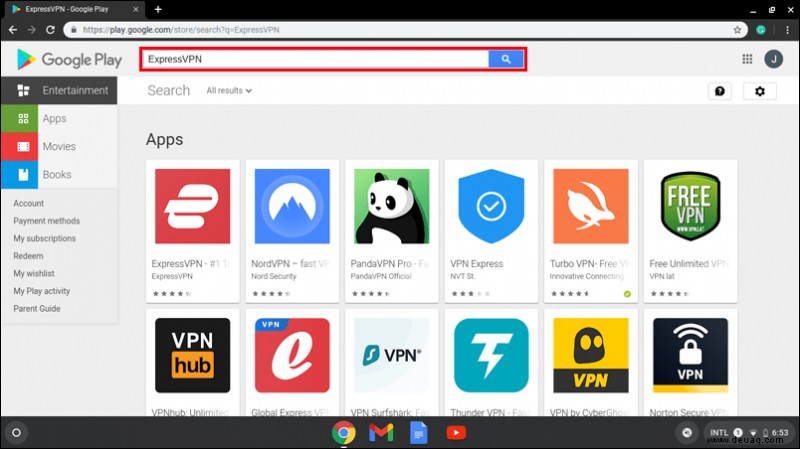Open the Entertainment section
The height and width of the screenshot is (449, 800).
pos(59,91)
